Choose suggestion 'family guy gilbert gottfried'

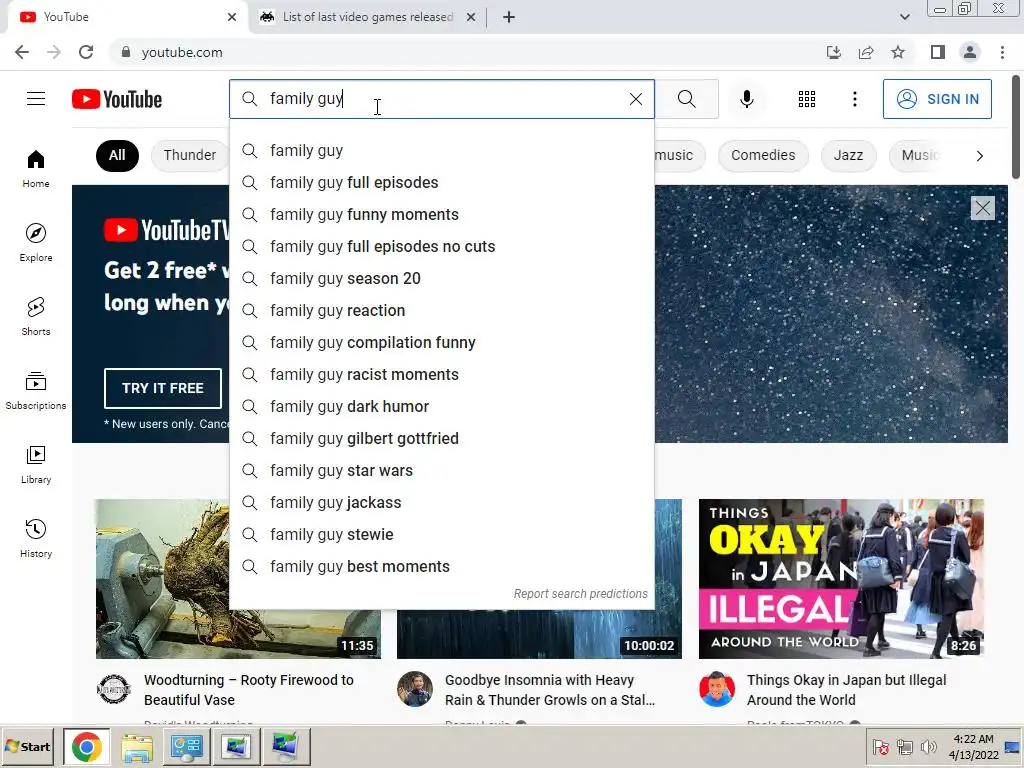pos(441,438)
